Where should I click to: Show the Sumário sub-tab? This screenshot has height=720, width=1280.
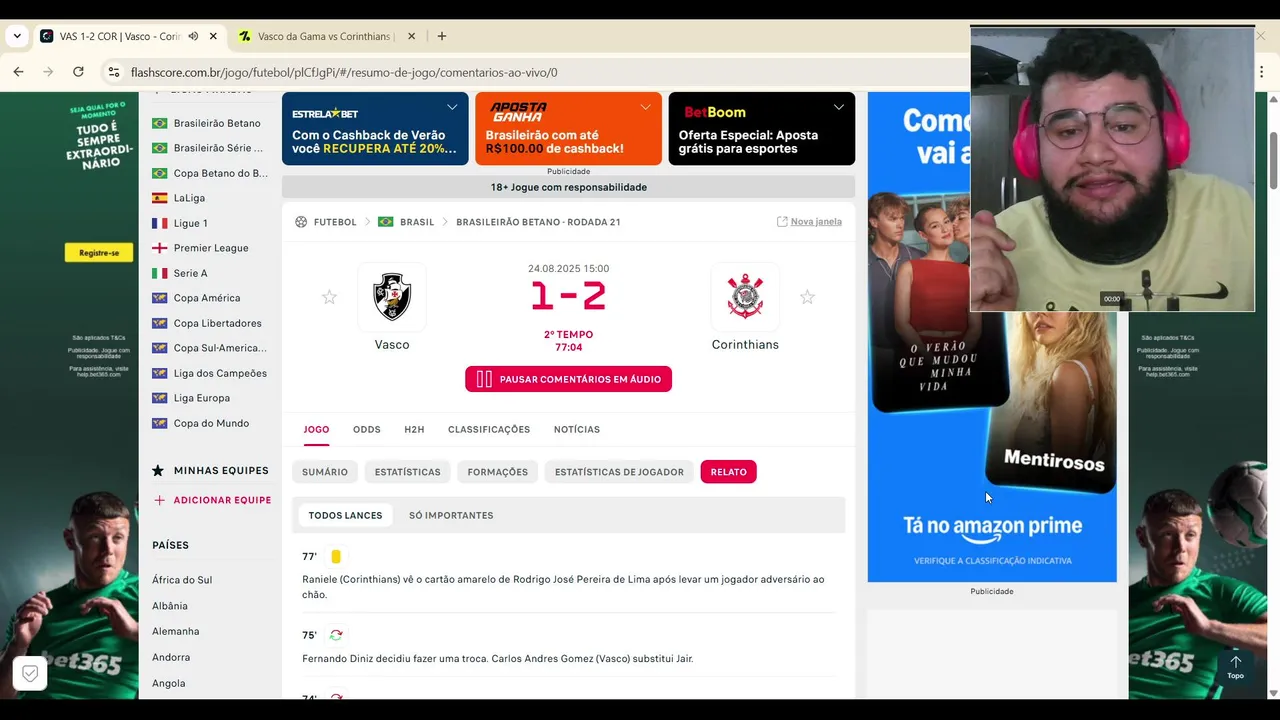[325, 472]
